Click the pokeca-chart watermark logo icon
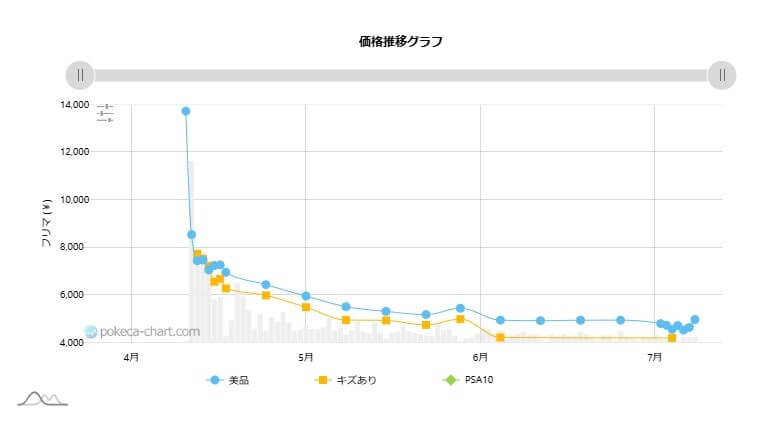 pos(91,331)
